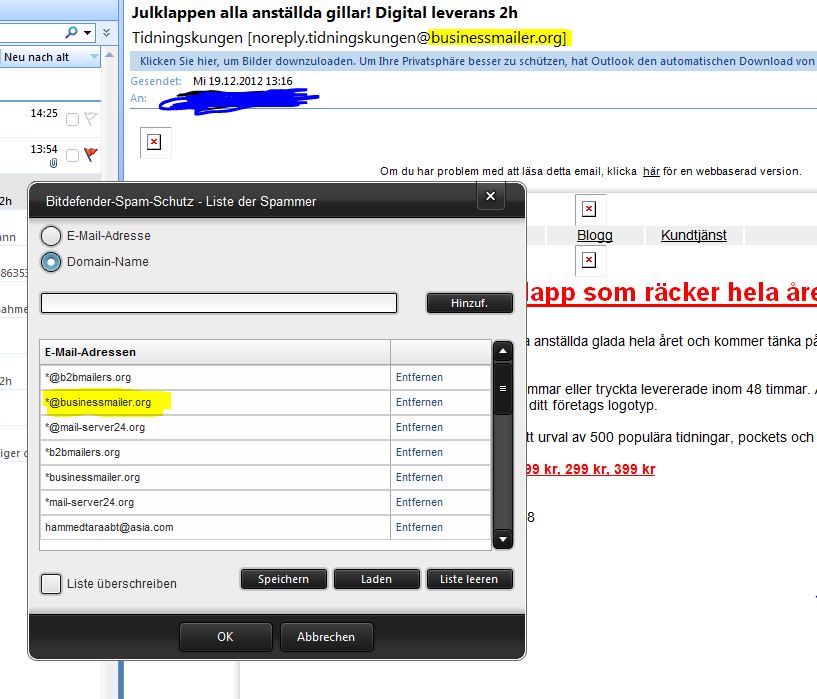817x699 pixels.
Task: Cancel the dialog with Abbrechen
Action: point(326,637)
